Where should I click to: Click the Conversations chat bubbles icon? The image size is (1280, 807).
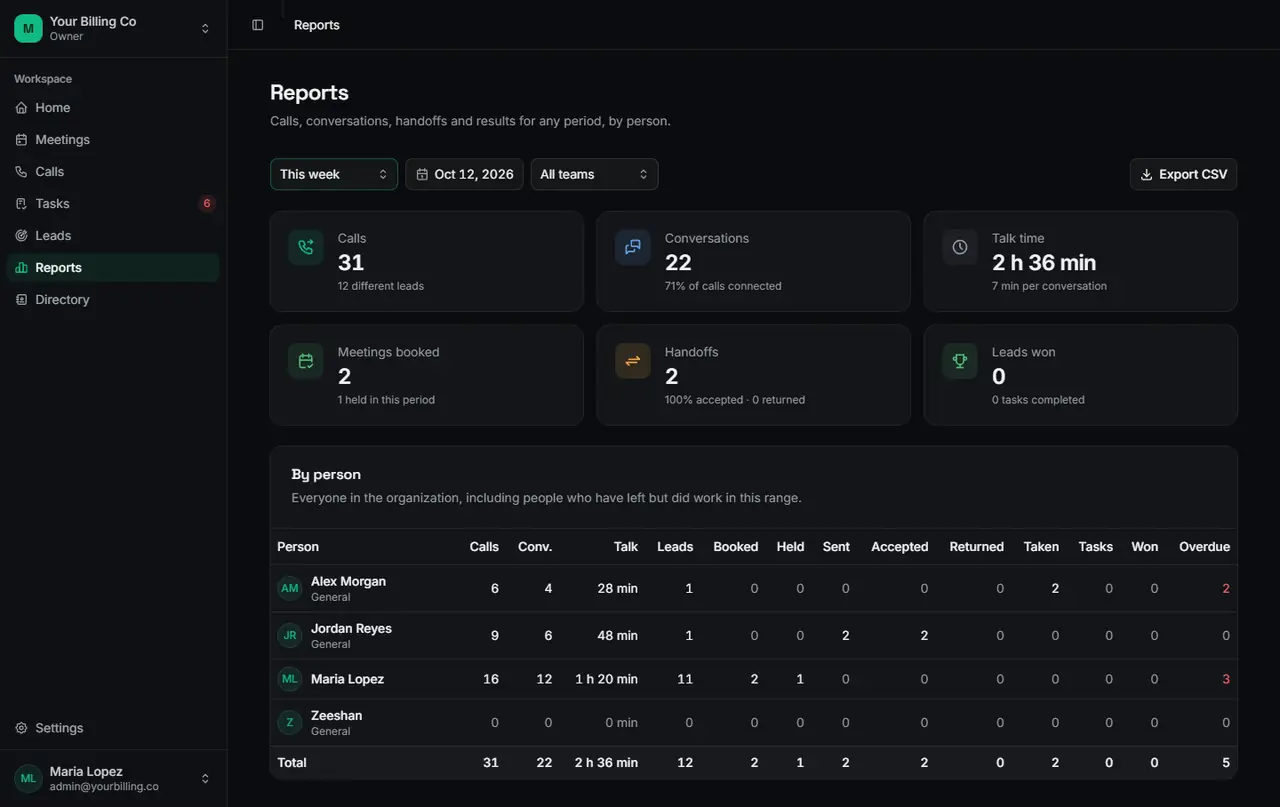coord(633,247)
